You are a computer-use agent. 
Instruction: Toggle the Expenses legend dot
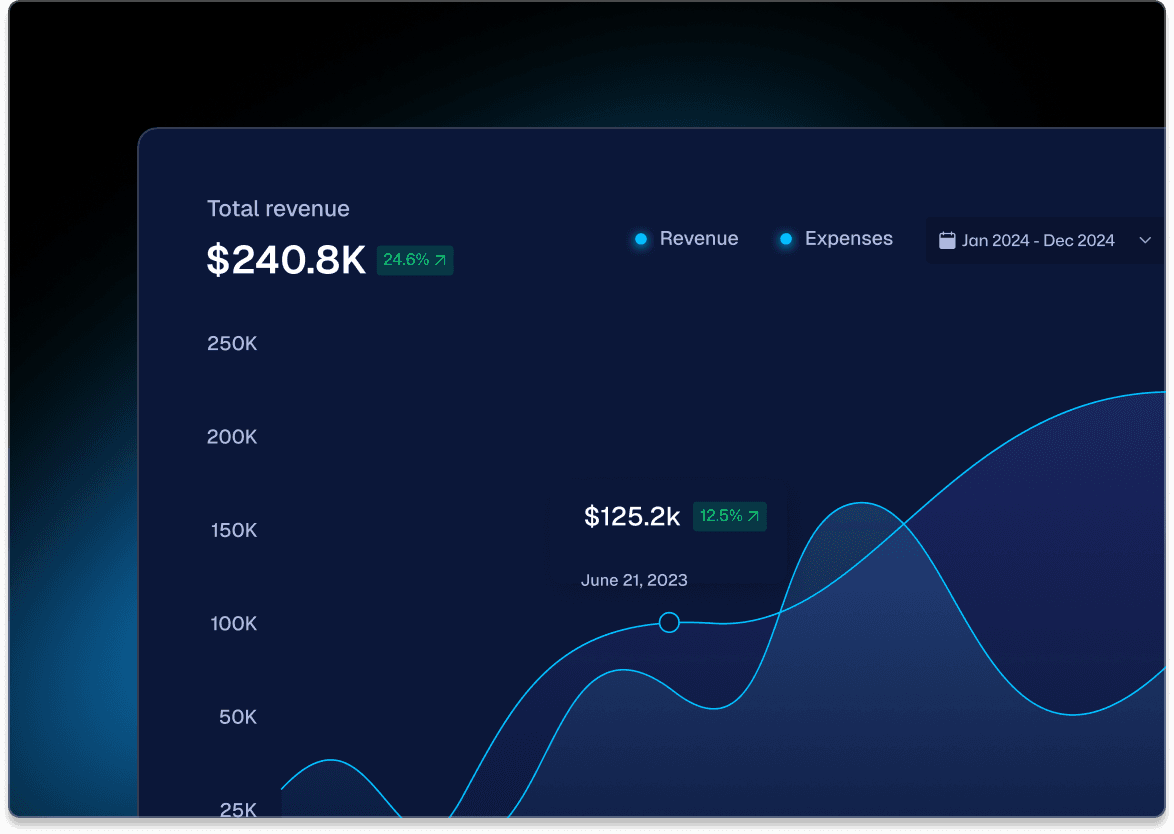click(x=786, y=239)
